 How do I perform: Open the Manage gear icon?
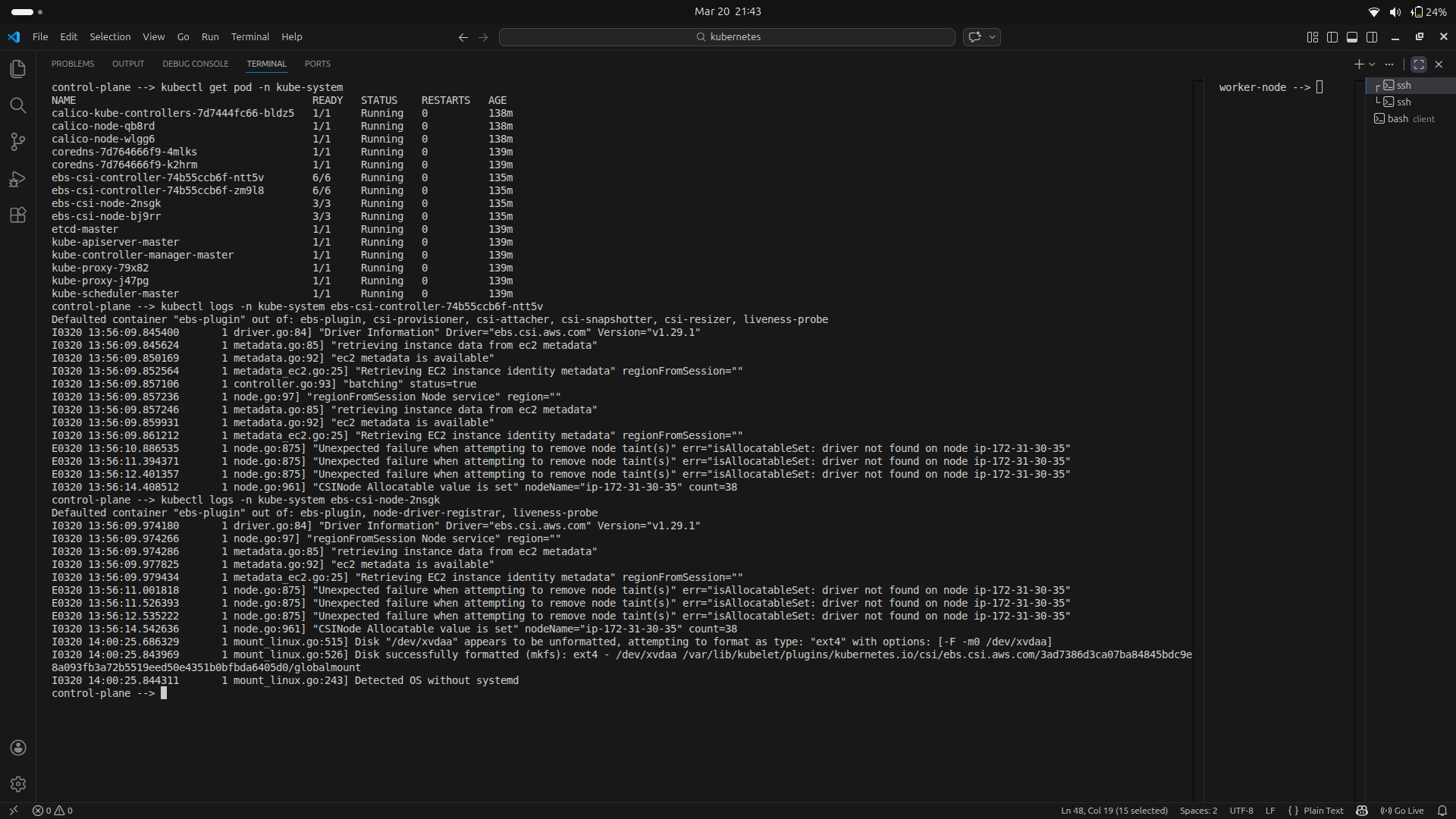18,784
